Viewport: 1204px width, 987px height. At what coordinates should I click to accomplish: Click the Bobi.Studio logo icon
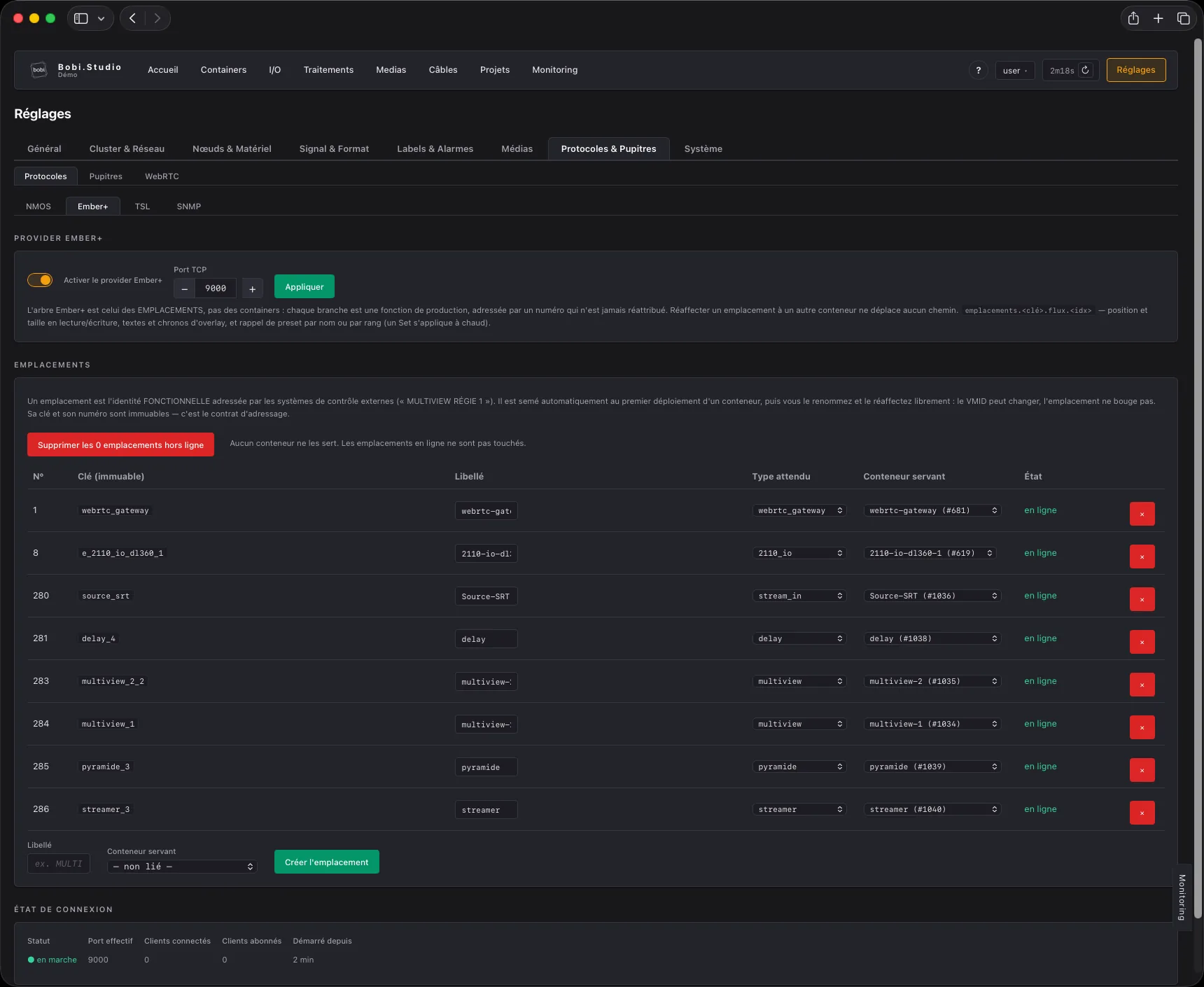(39, 69)
